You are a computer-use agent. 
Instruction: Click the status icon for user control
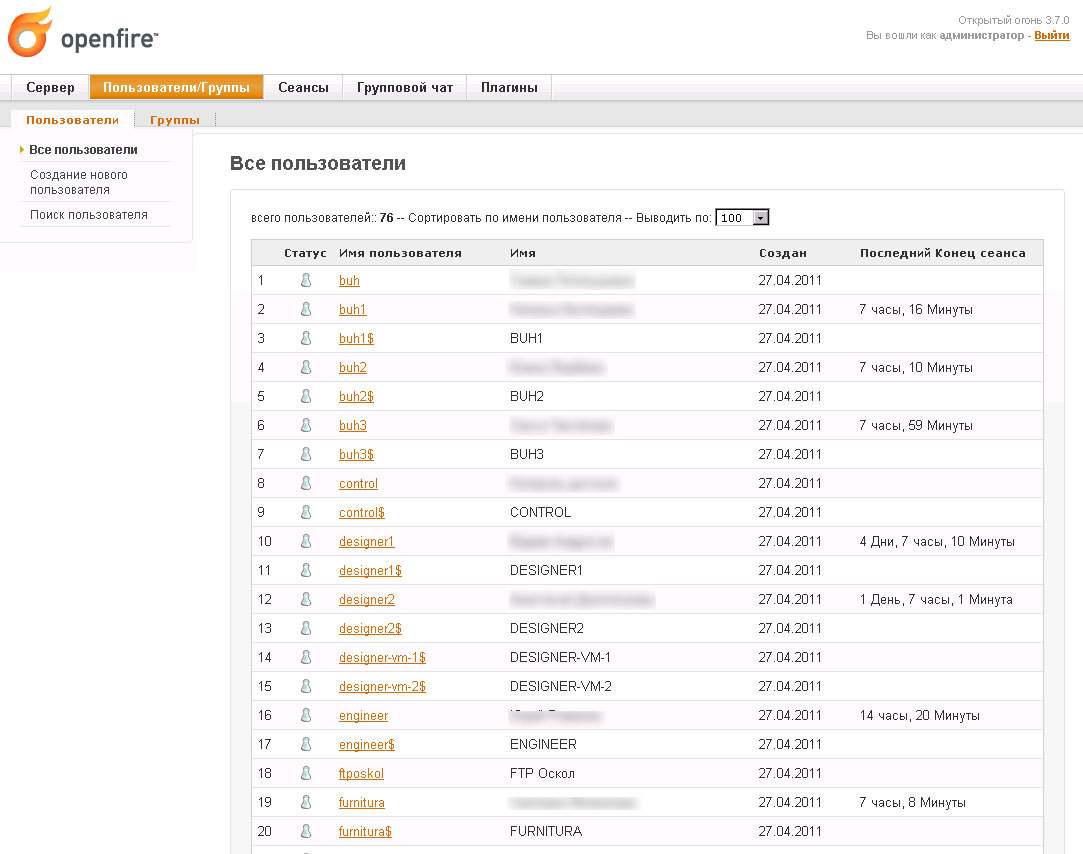tap(306, 484)
